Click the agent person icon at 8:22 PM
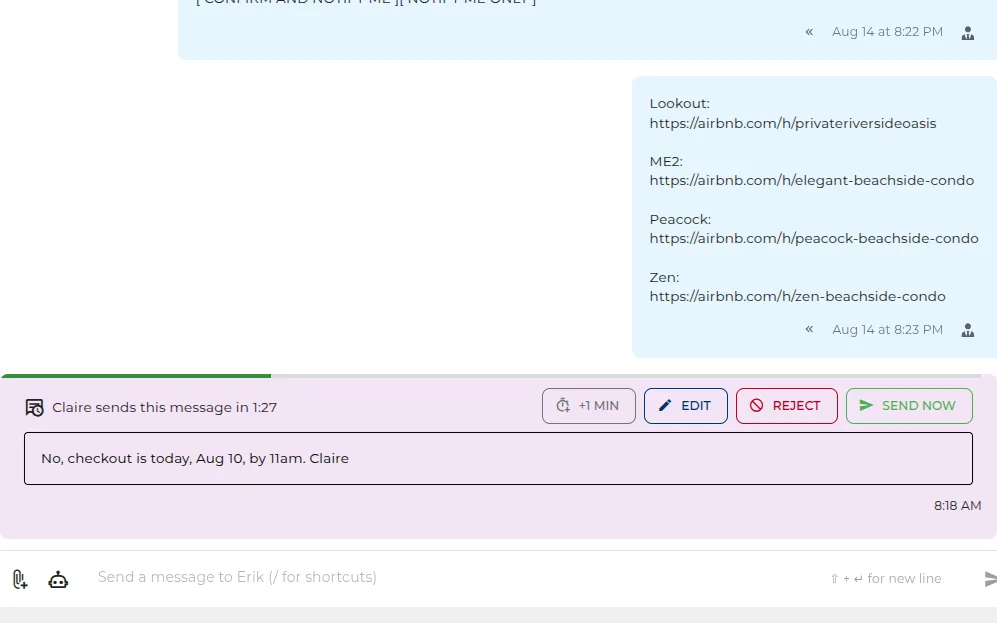 click(x=968, y=33)
